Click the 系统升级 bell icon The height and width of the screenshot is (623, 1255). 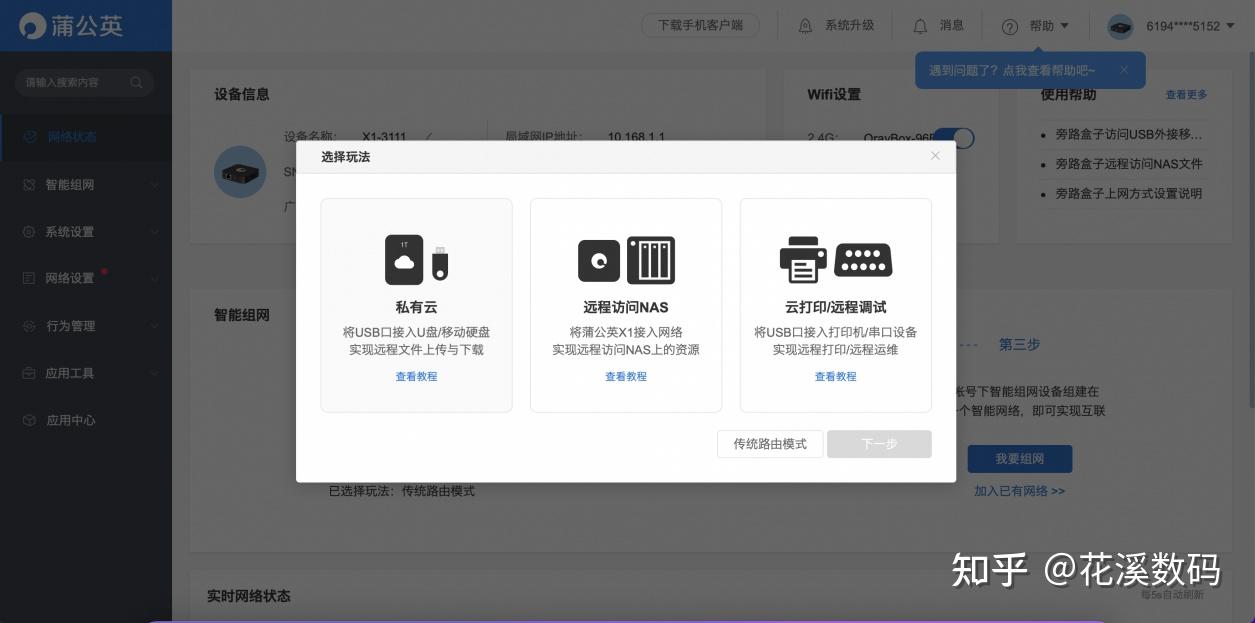(805, 26)
